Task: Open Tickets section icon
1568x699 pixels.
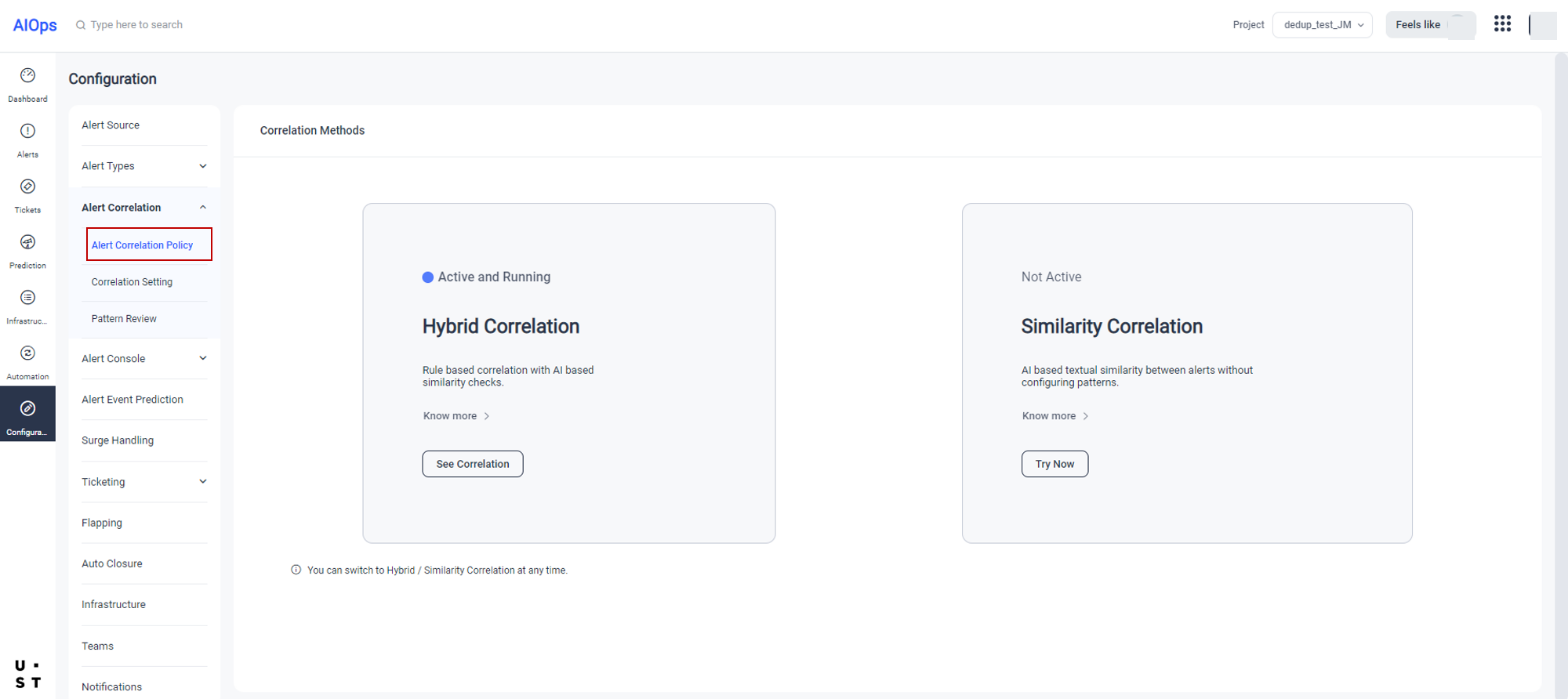Action: pyautogui.click(x=27, y=187)
